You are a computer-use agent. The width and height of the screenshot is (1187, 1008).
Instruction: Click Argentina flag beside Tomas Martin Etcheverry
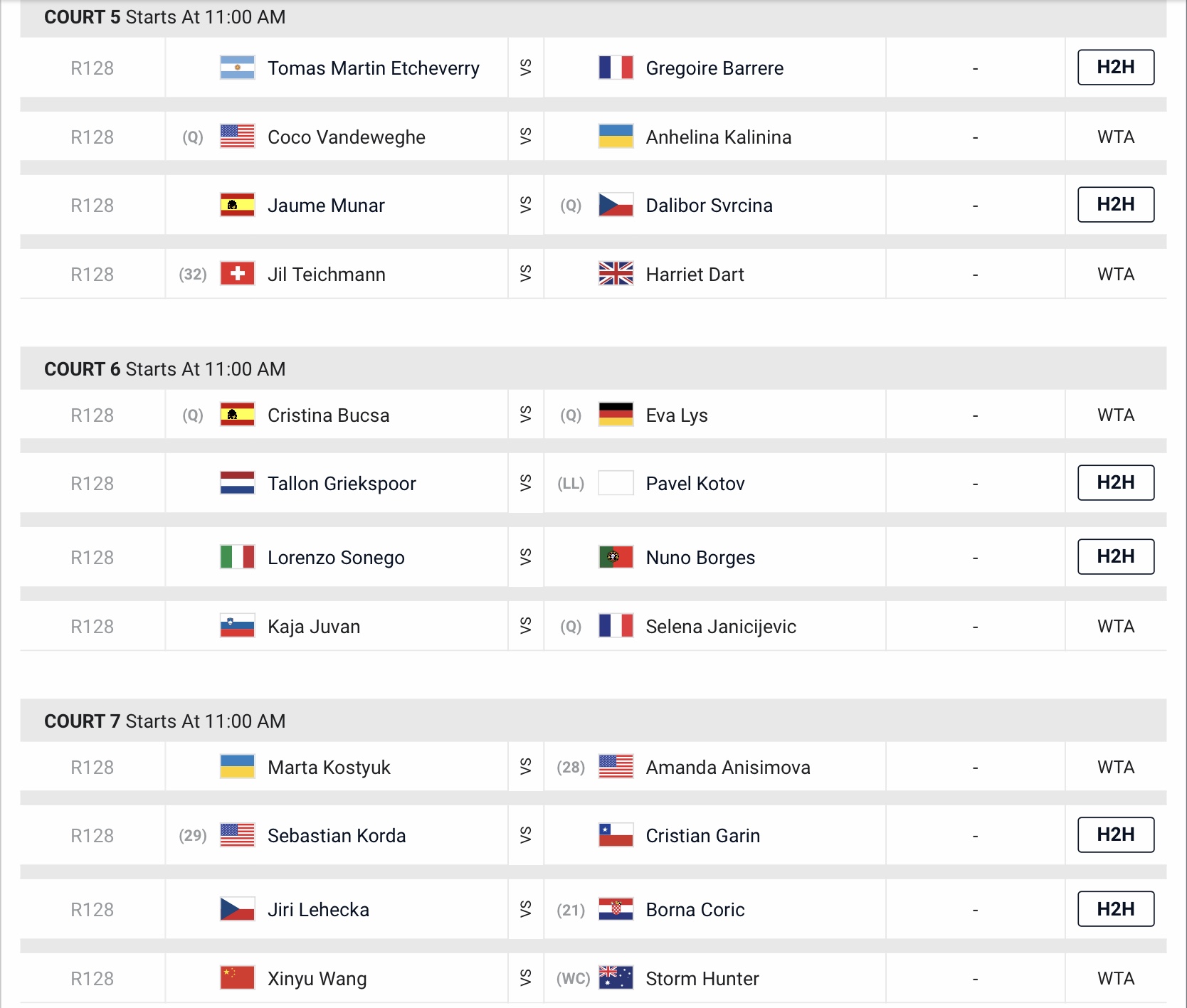237,68
